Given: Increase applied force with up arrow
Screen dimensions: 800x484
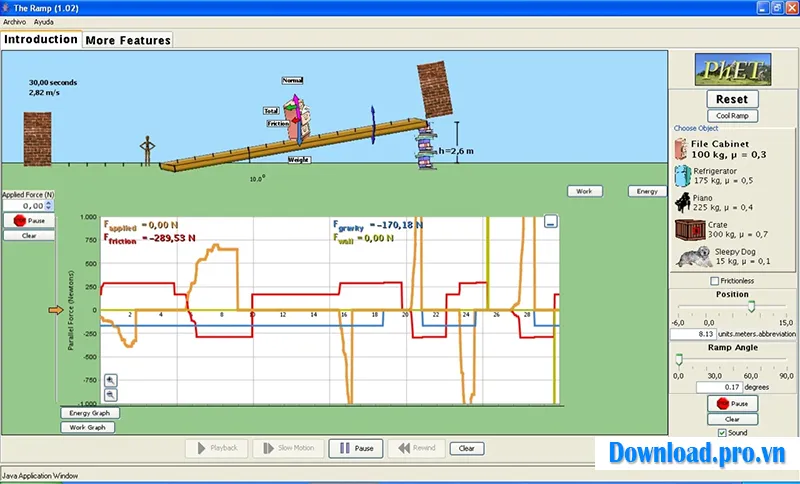Looking at the screenshot, I should pyautogui.click(x=50, y=202).
